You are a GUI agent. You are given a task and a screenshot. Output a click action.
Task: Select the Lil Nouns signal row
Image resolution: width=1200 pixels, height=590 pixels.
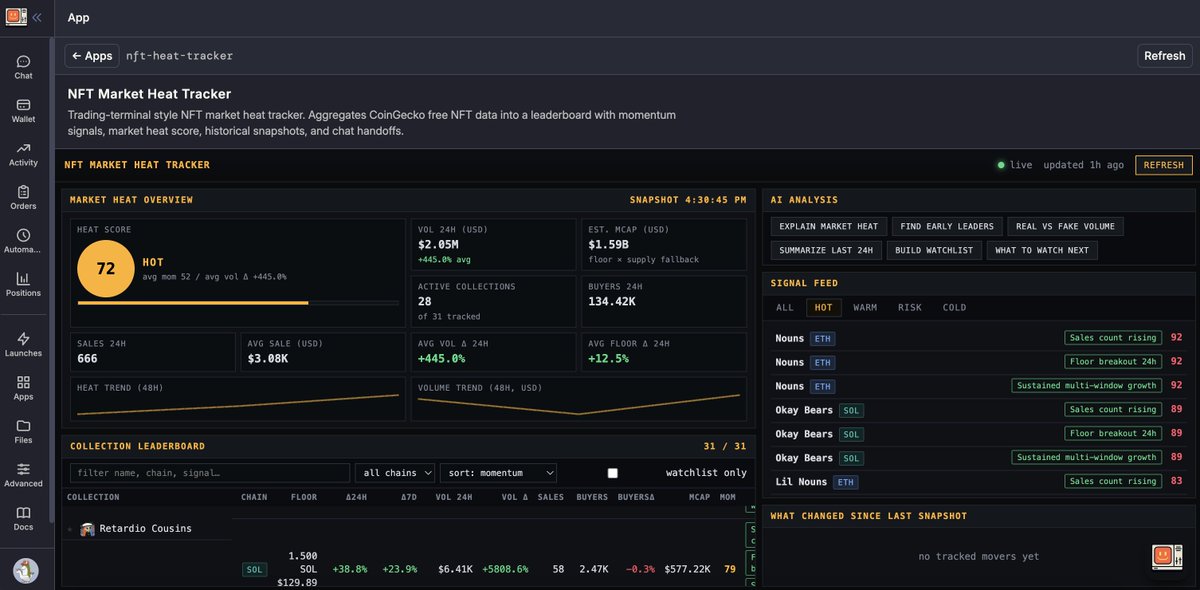(980, 481)
